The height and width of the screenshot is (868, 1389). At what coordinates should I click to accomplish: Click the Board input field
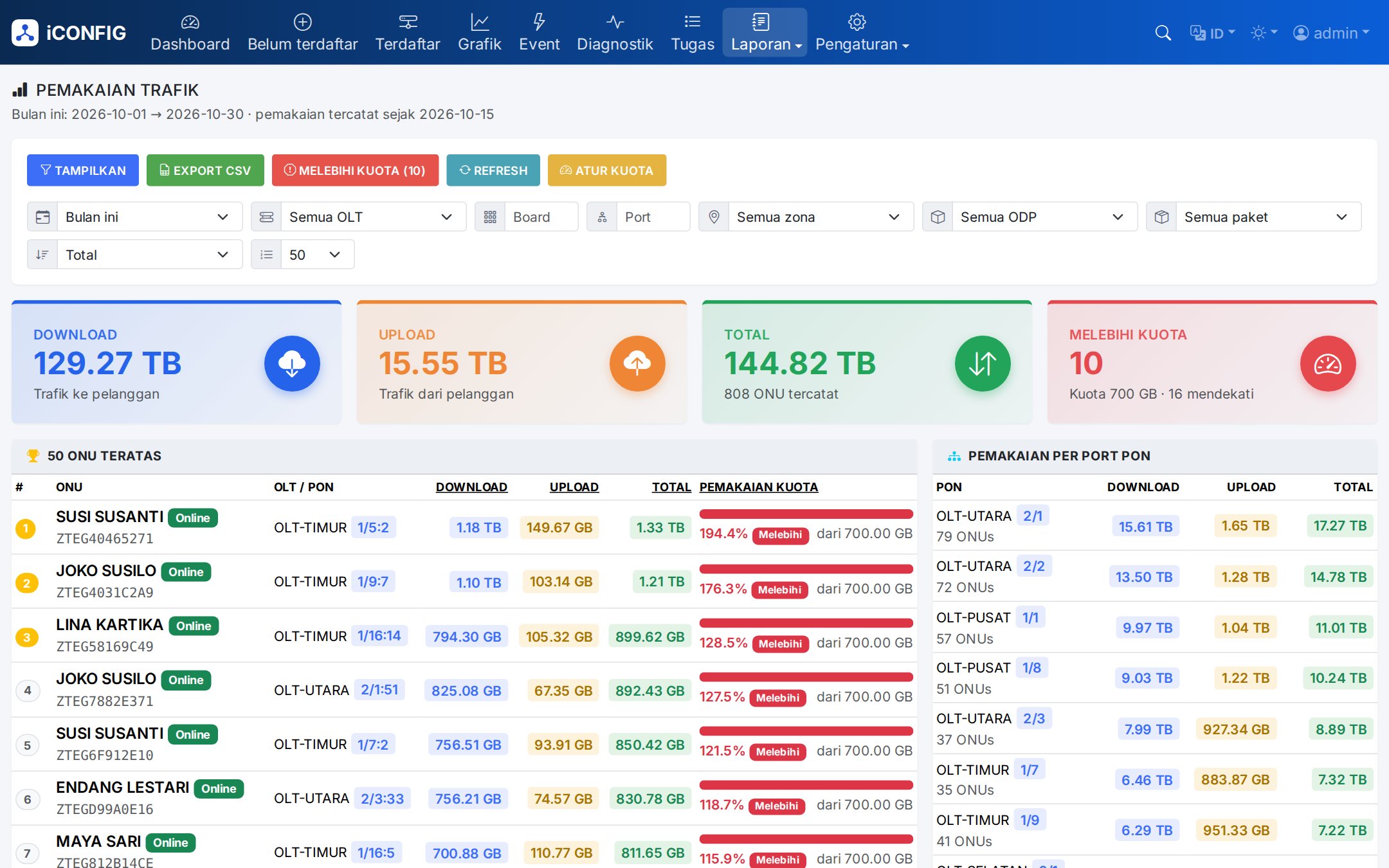coord(541,217)
